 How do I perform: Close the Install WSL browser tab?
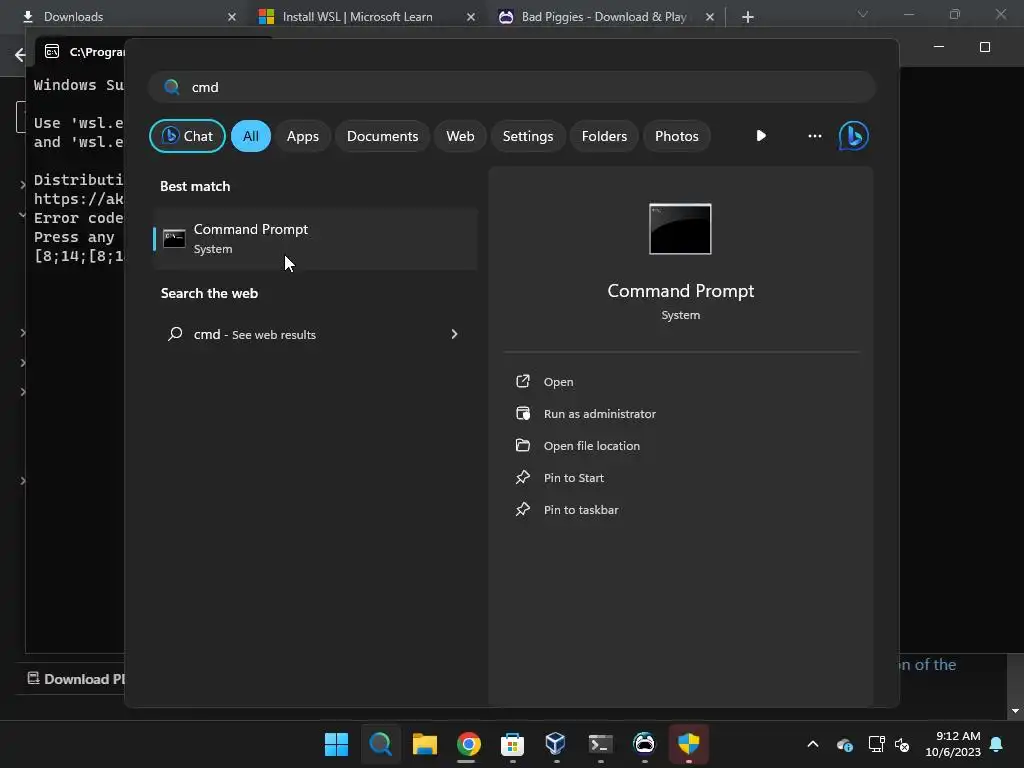point(470,17)
